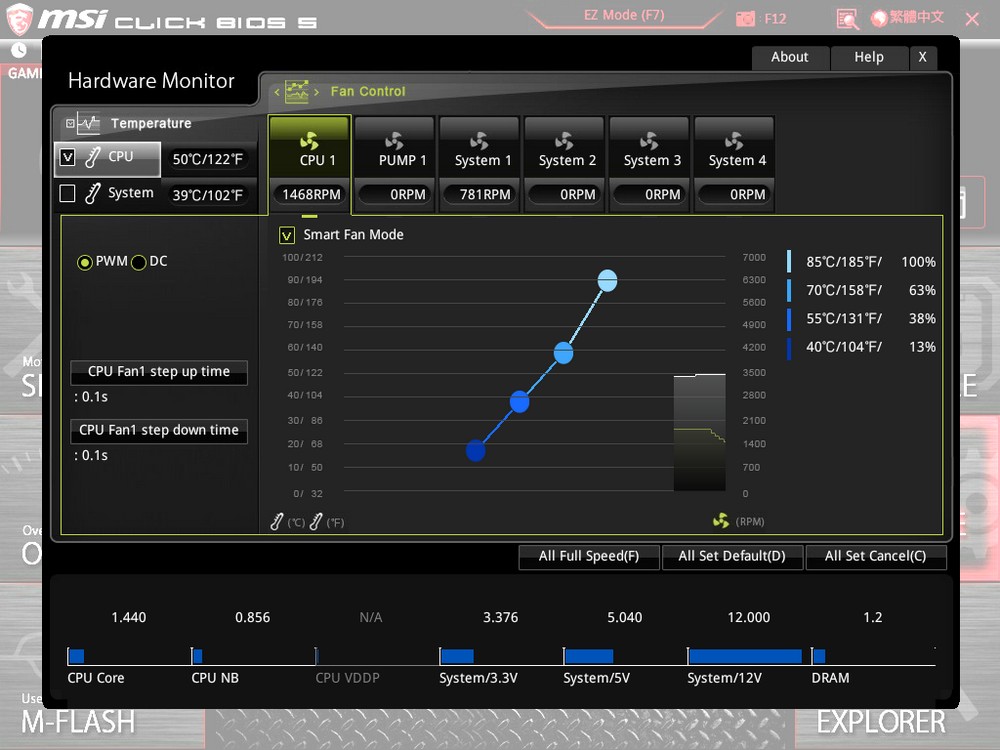Collapse the Temperature section expander

pyautogui.click(x=70, y=124)
